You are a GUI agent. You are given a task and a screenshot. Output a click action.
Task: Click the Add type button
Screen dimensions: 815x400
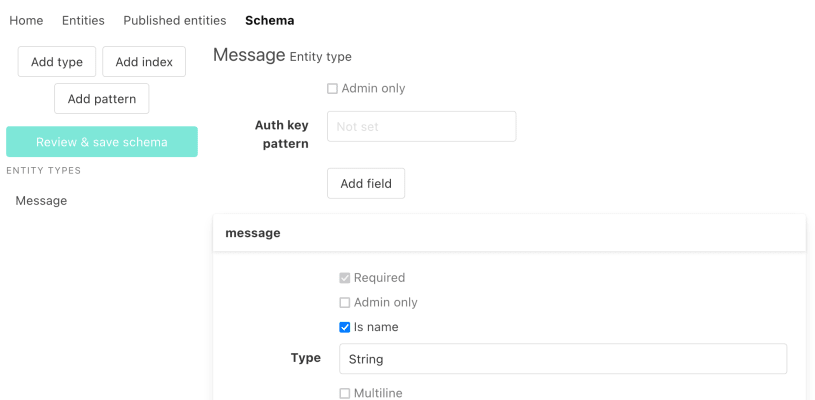pyautogui.click(x=57, y=62)
